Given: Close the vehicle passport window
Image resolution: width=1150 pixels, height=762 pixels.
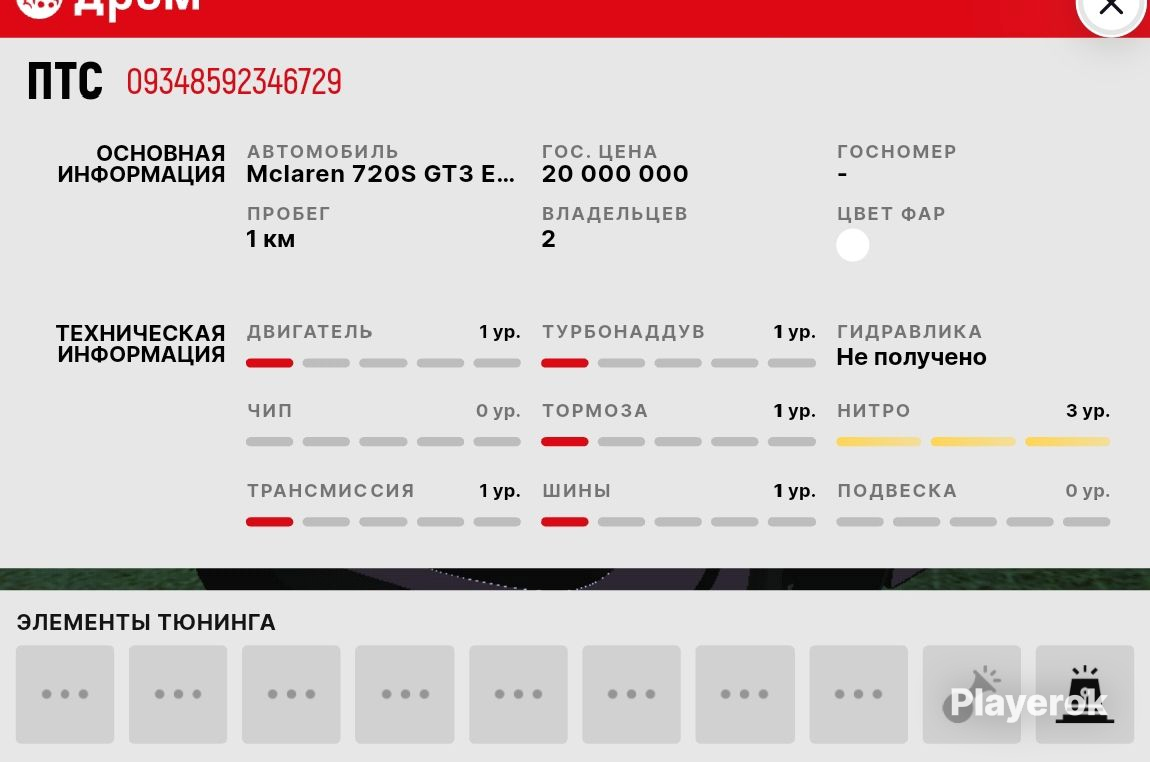Looking at the screenshot, I should coord(1111,6).
